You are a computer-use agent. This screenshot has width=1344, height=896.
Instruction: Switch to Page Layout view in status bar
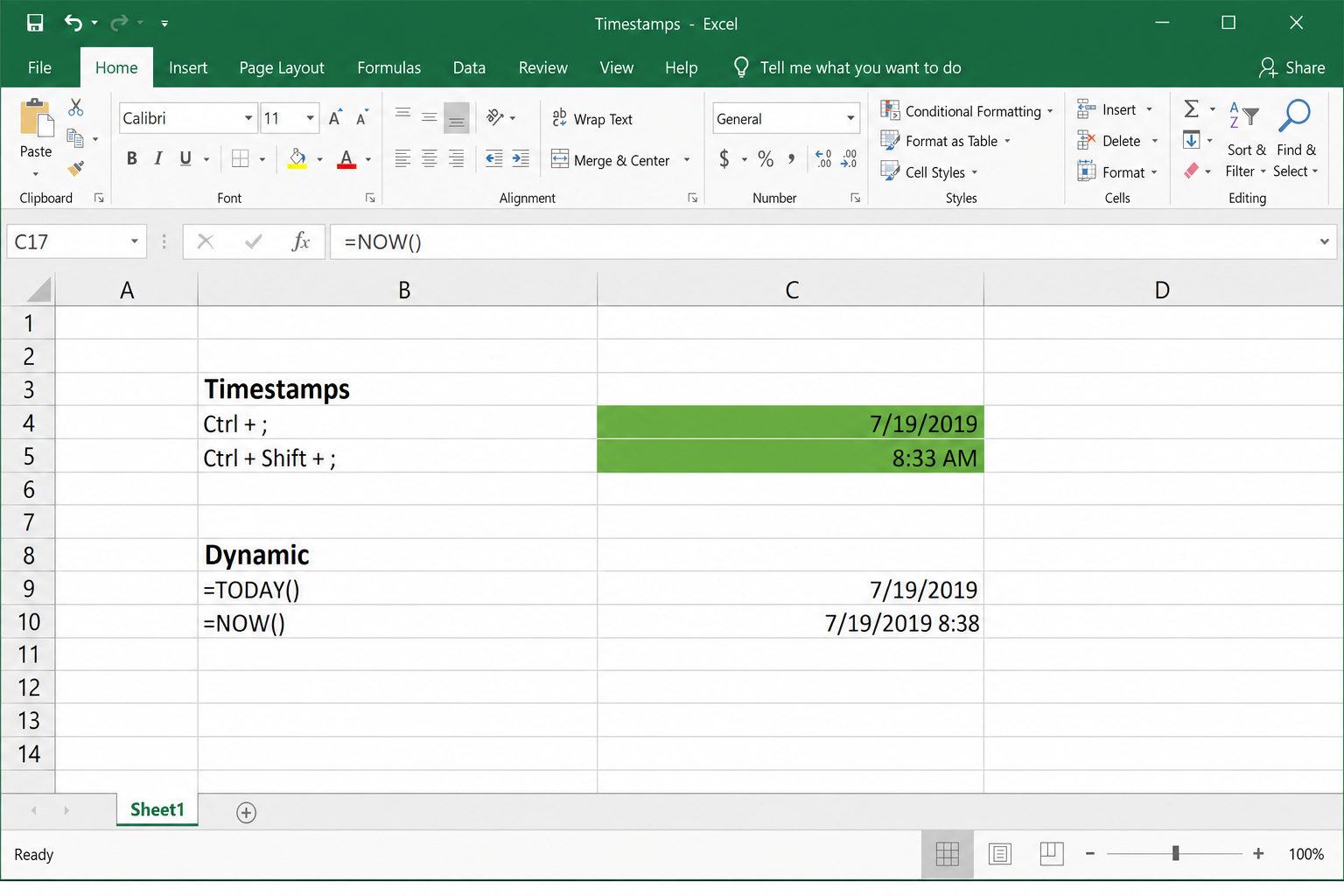click(1000, 854)
